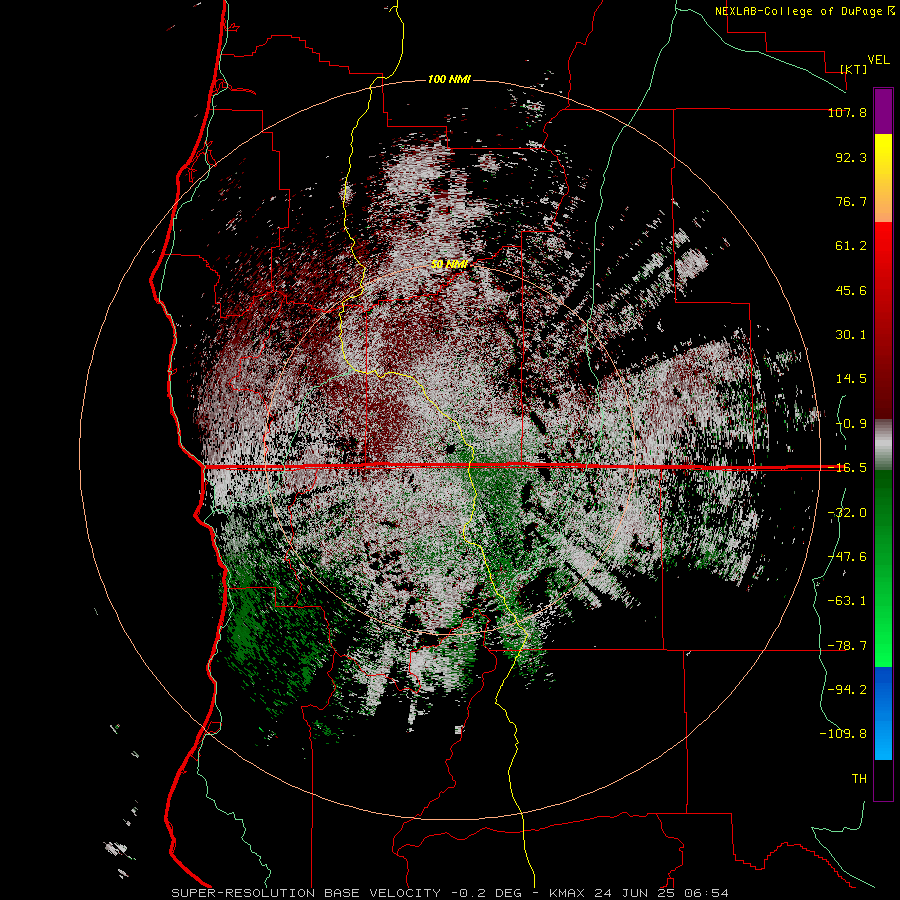The image size is (900, 900).
Task: Select the 76.7 legend value
Action: tap(851, 201)
